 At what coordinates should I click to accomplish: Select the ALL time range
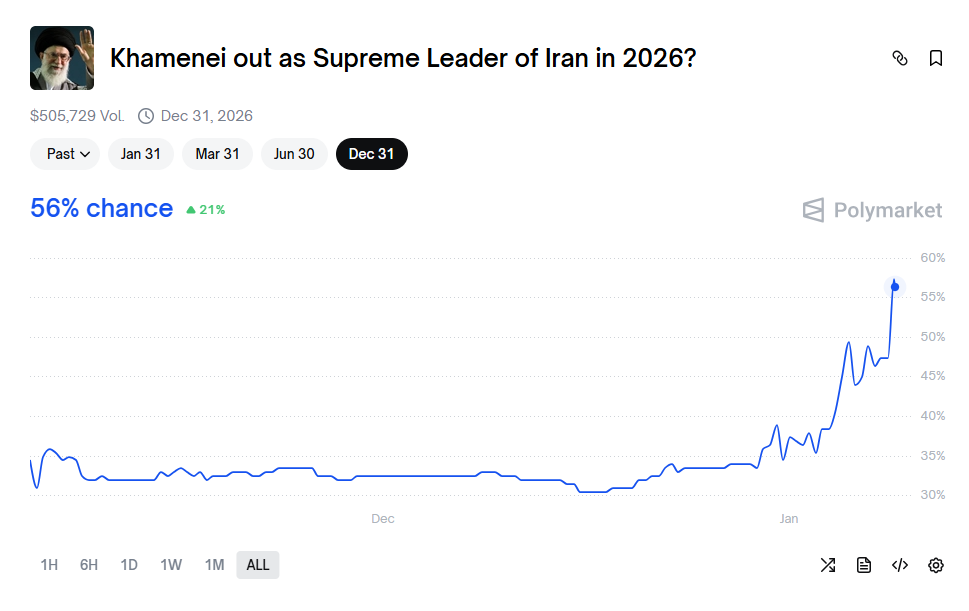pyautogui.click(x=258, y=565)
